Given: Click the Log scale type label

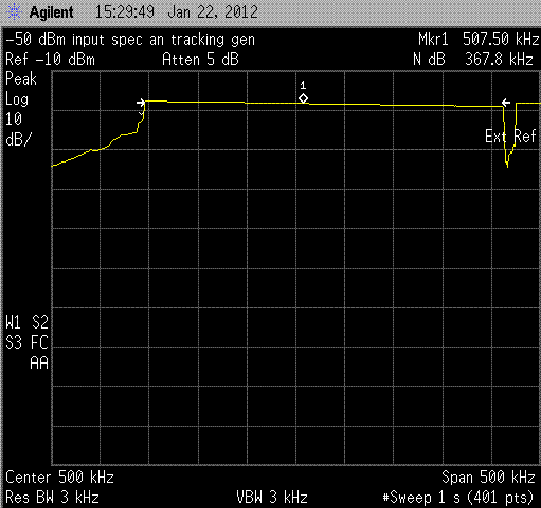Looking at the screenshot, I should pyautogui.click(x=17, y=99).
